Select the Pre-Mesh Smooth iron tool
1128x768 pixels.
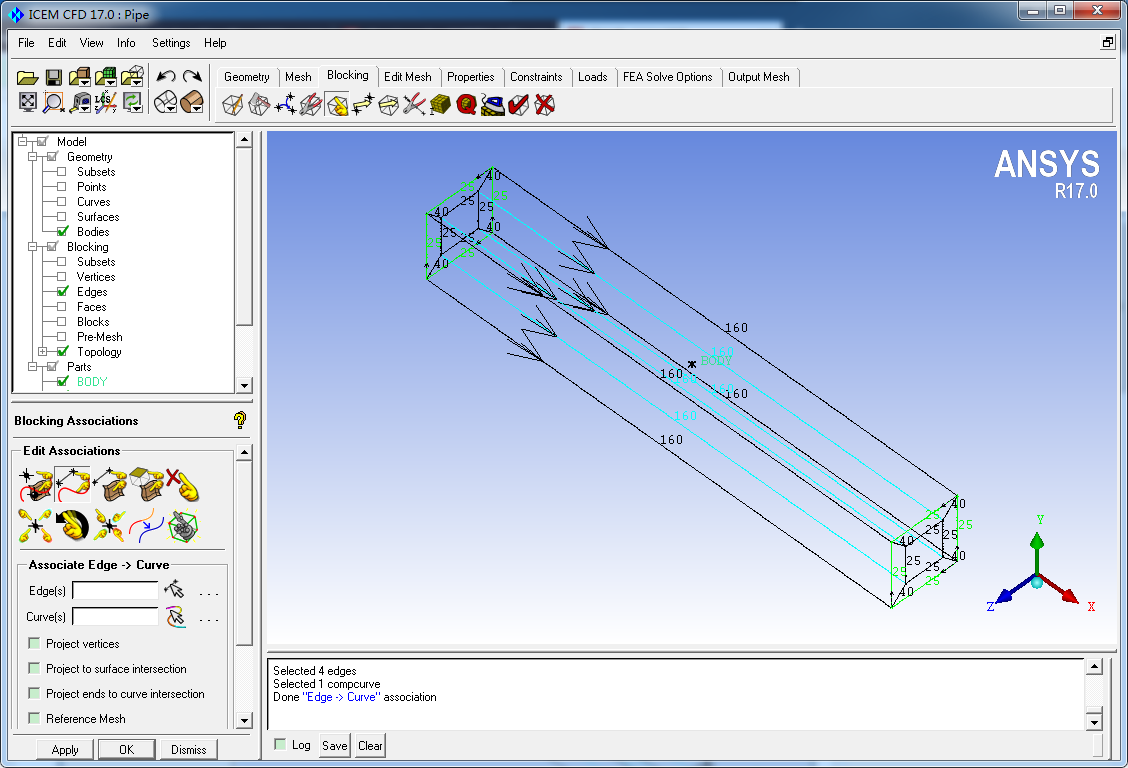point(492,105)
